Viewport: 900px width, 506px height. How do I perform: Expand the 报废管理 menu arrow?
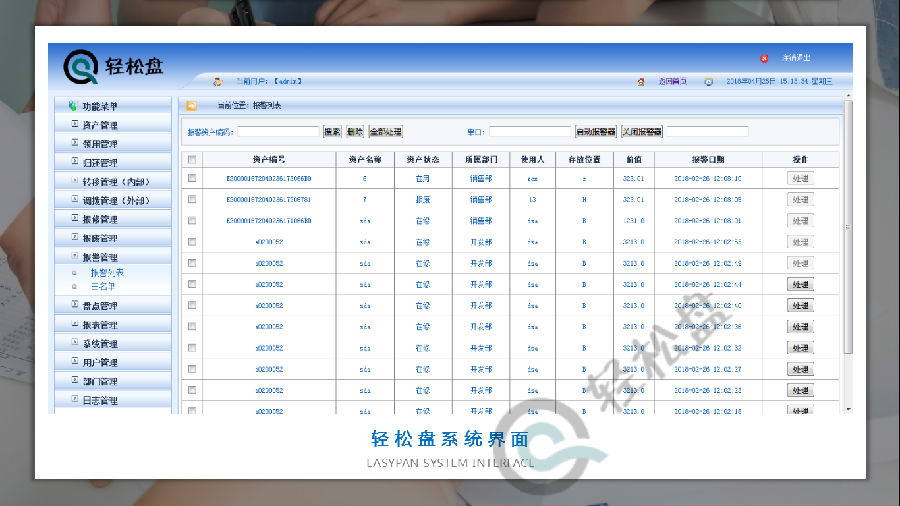75,238
